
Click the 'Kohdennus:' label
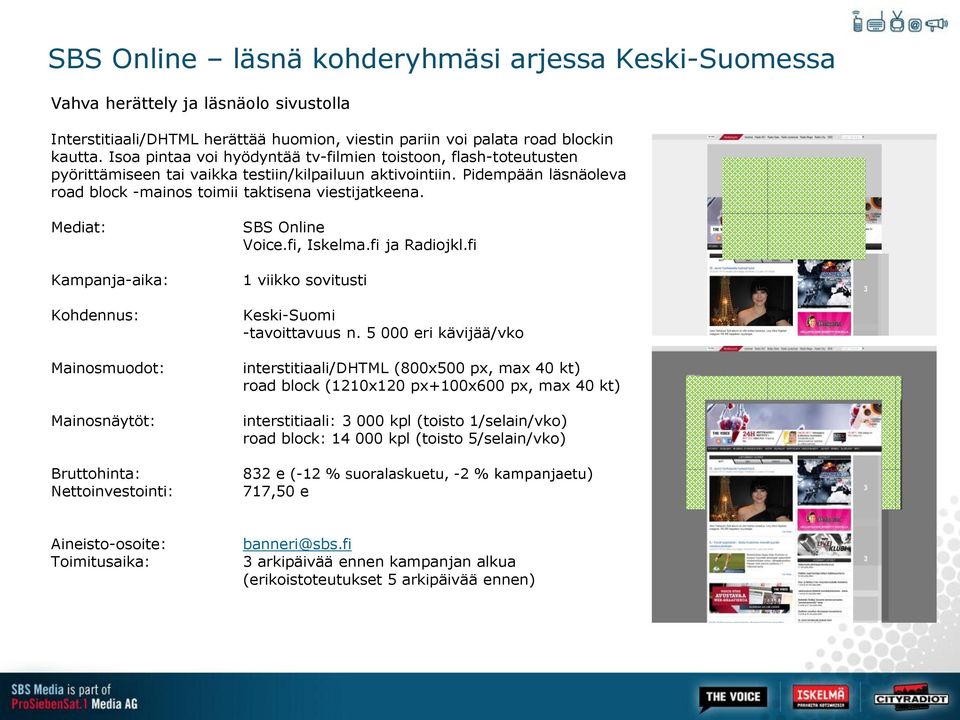click(x=95, y=315)
